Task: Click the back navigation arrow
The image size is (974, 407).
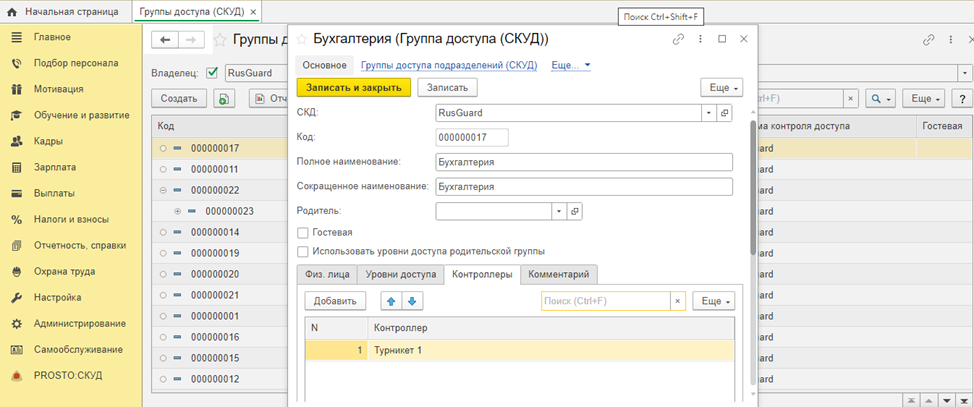Action: click(x=165, y=40)
